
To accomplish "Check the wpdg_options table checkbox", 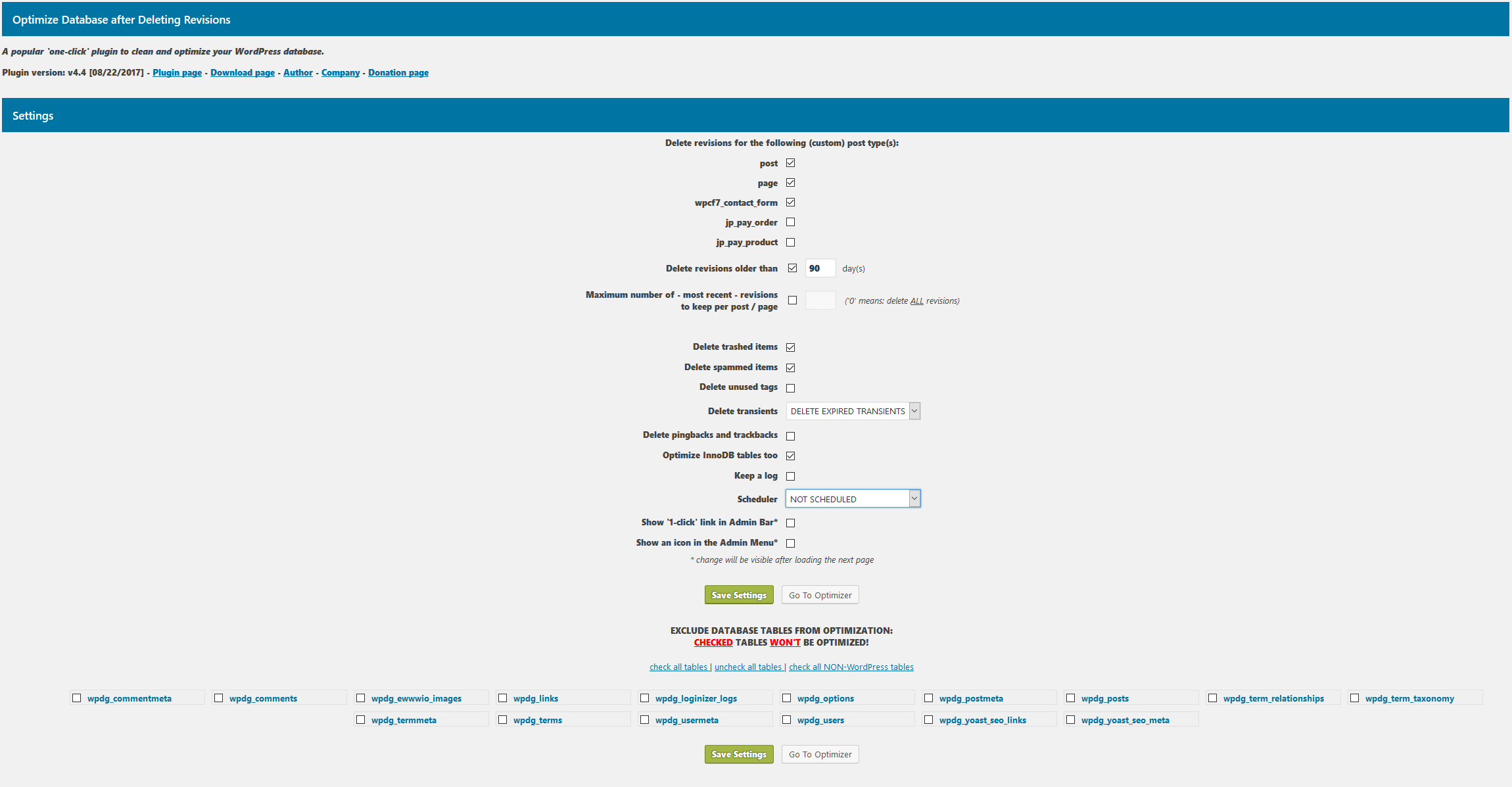I will [786, 698].
